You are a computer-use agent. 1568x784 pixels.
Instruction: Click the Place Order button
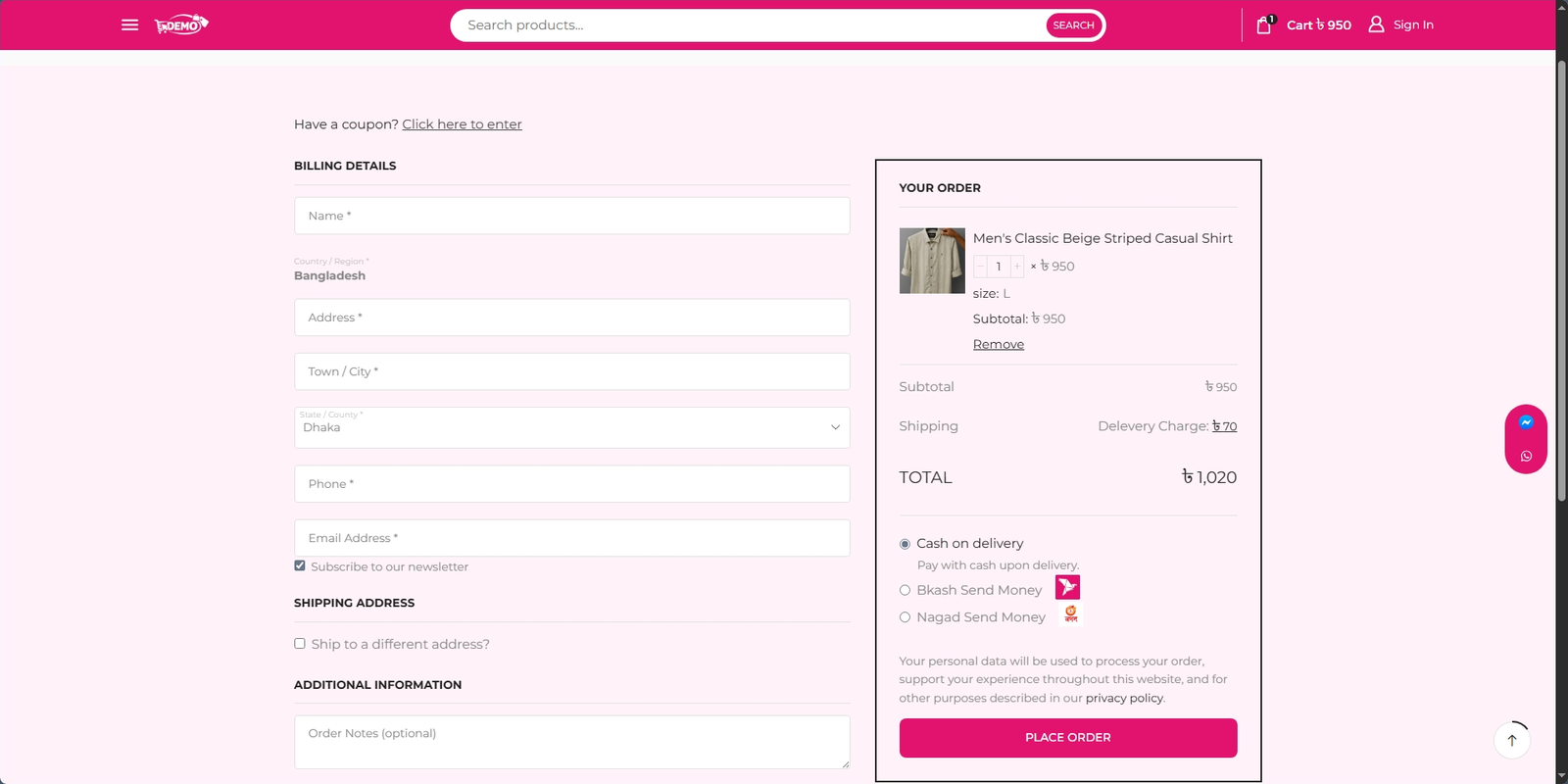(1067, 738)
